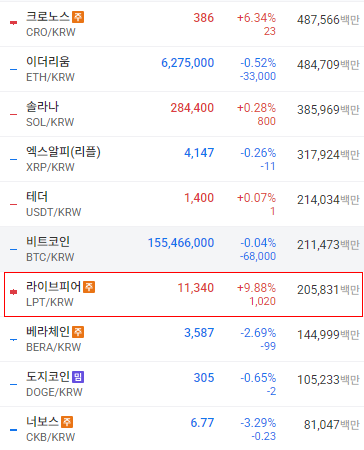Click the LPT price 11,340
Image resolution: width=364 pixels, height=450 pixels.
coord(196,288)
